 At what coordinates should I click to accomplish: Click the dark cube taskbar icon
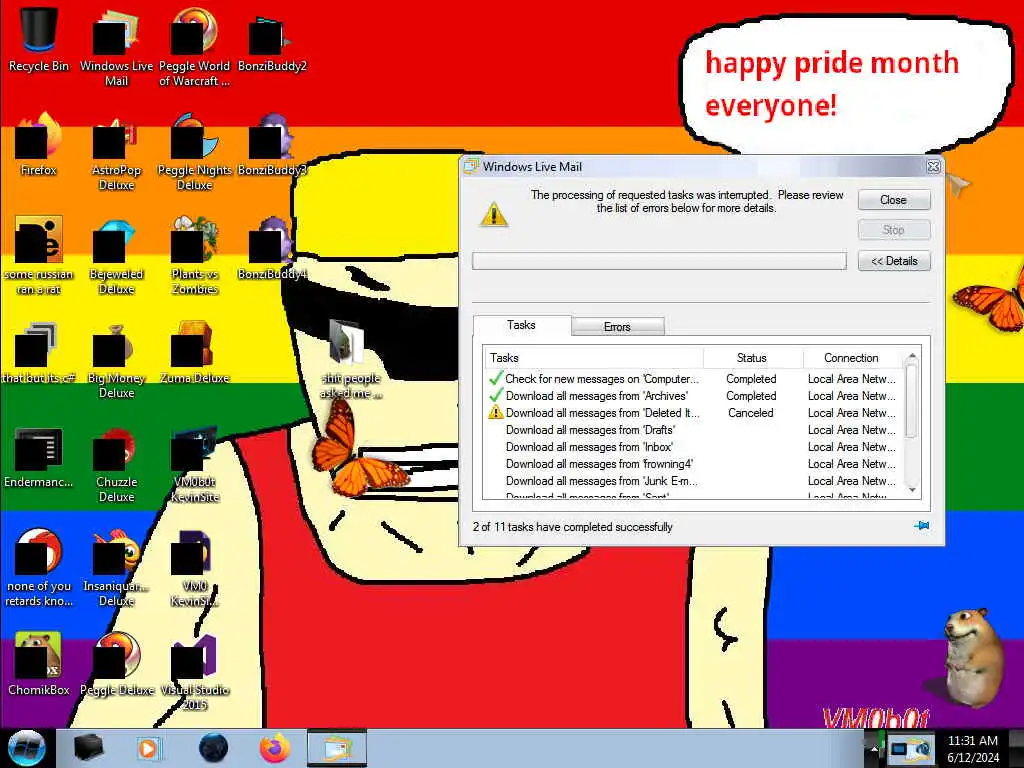pyautogui.click(x=88, y=748)
